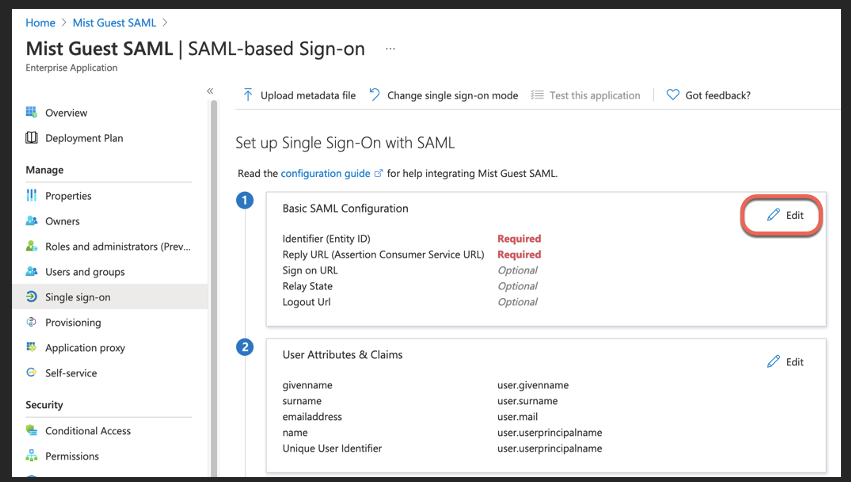Edit the Basic SAML Configuration
The height and width of the screenshot is (482, 851).
[x=784, y=215]
